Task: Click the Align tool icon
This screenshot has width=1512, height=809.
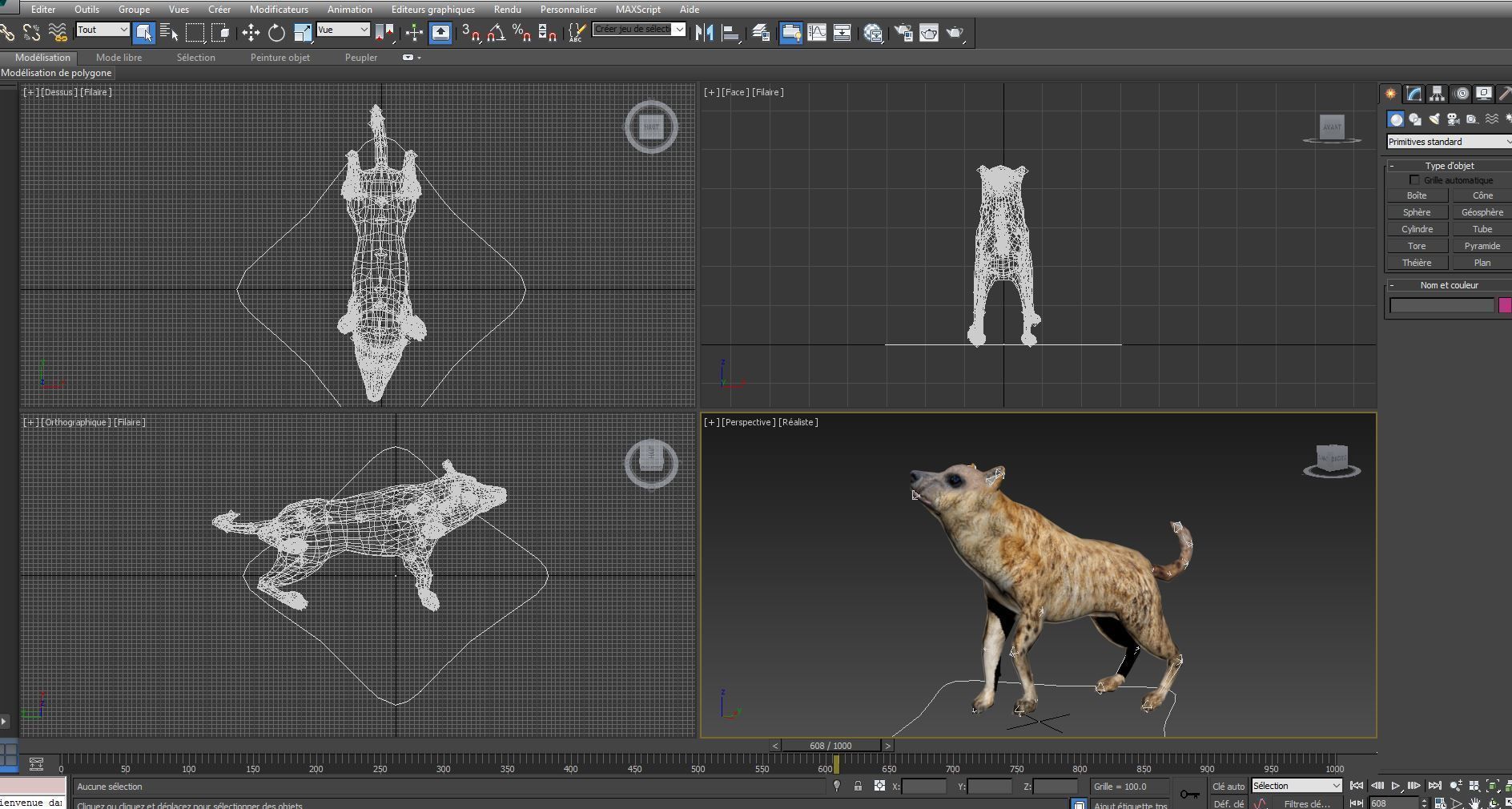Action: [x=730, y=32]
